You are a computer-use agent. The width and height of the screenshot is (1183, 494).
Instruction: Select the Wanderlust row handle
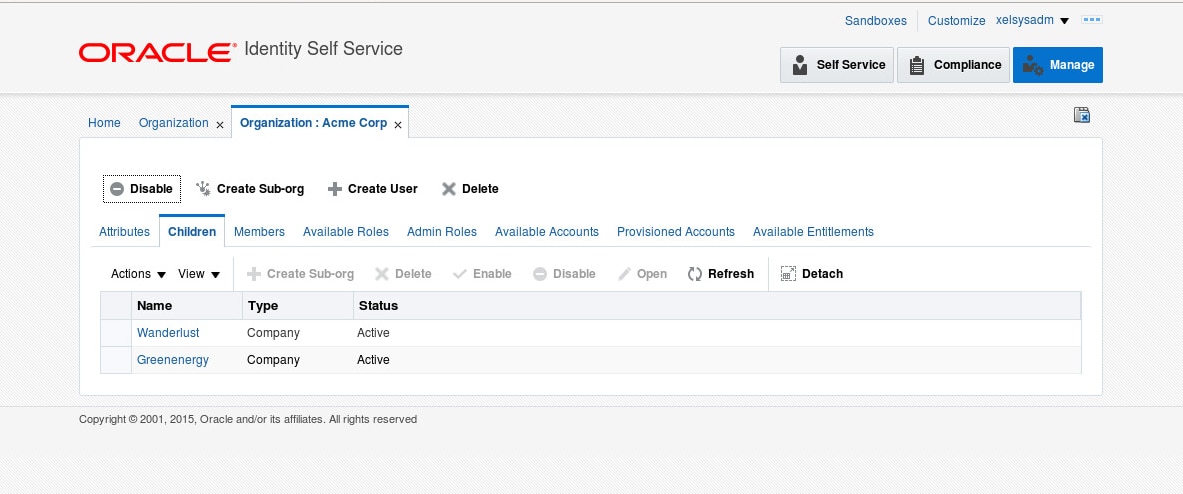tap(116, 333)
